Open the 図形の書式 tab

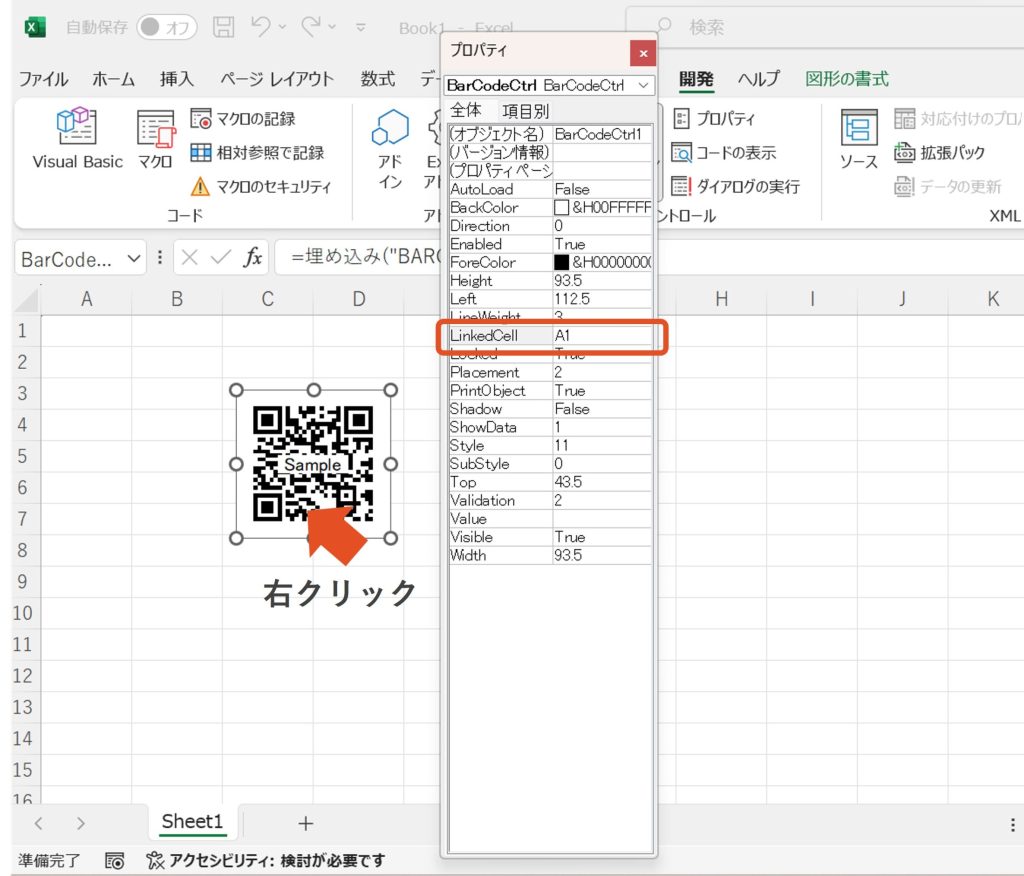coord(847,79)
